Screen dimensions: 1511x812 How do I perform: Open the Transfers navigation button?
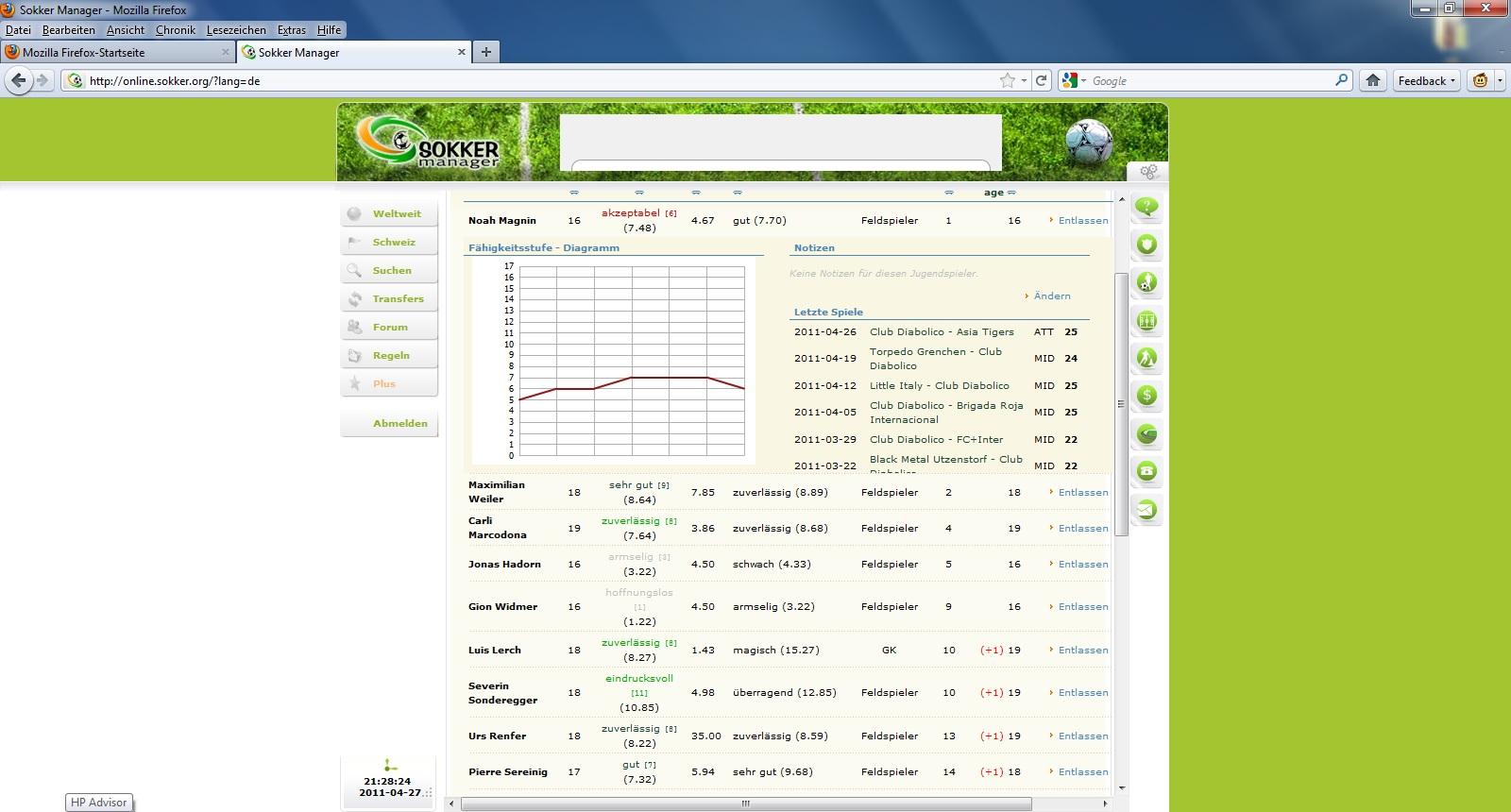398,299
